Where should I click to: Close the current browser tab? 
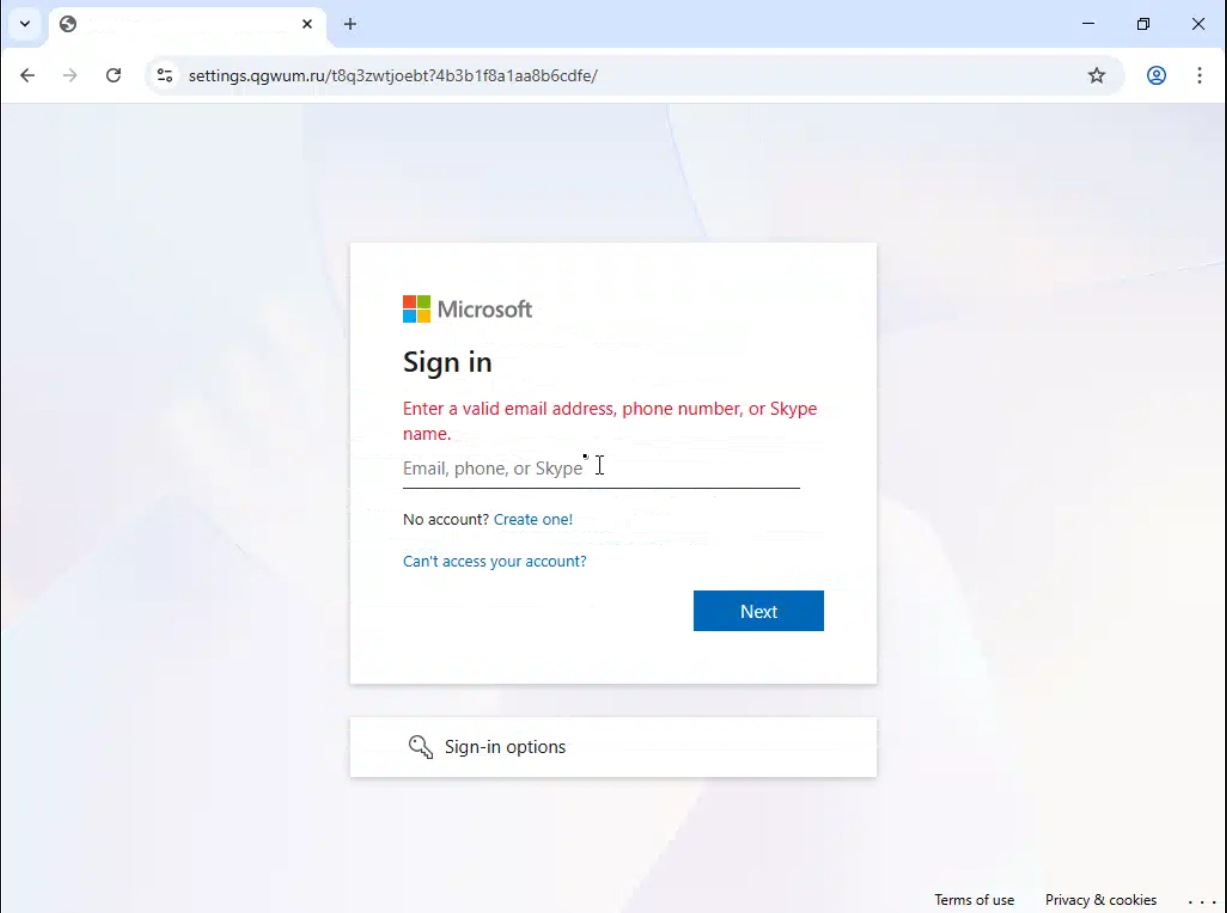click(x=307, y=24)
